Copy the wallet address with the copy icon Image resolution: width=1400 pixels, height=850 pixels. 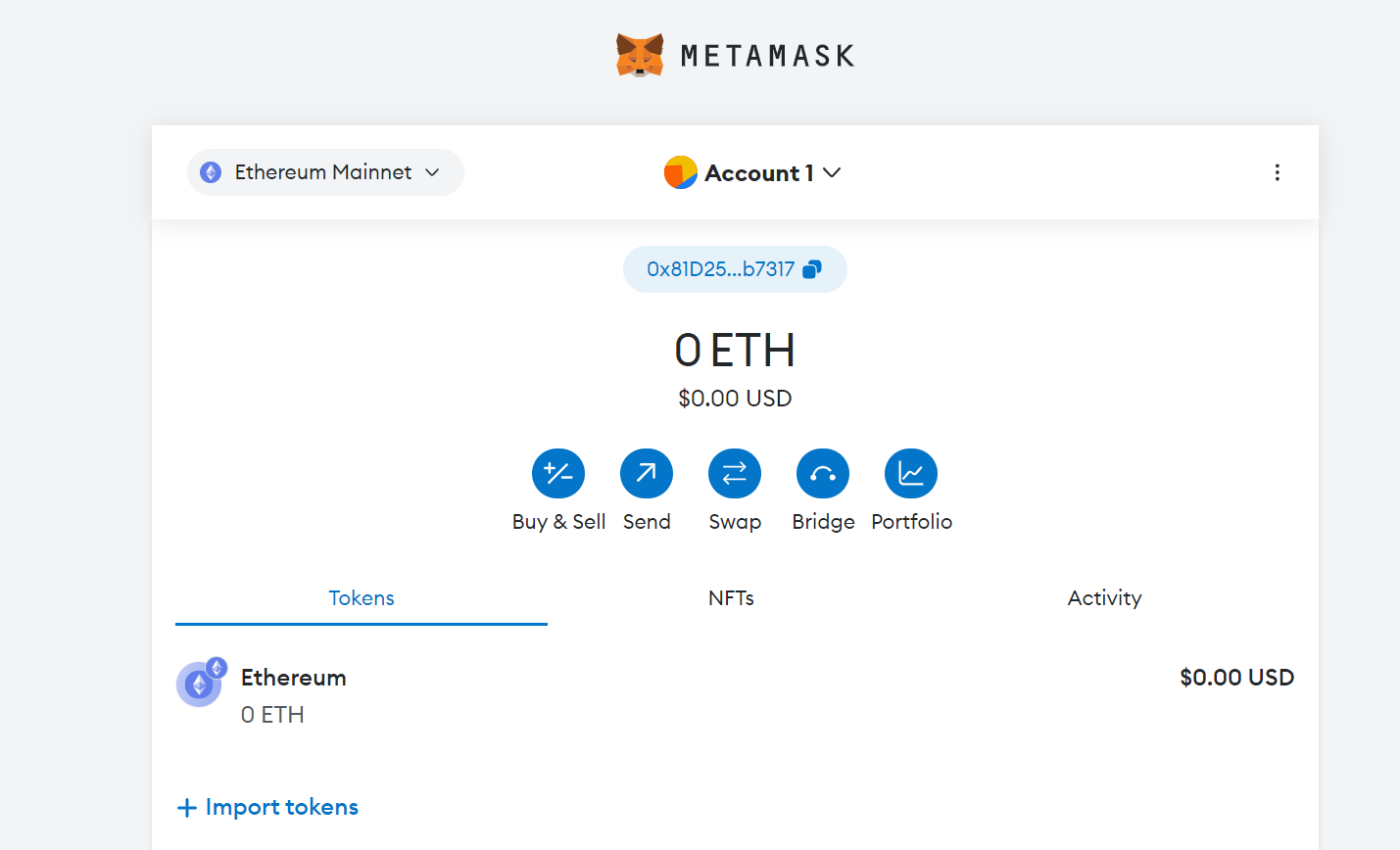pyautogui.click(x=812, y=269)
